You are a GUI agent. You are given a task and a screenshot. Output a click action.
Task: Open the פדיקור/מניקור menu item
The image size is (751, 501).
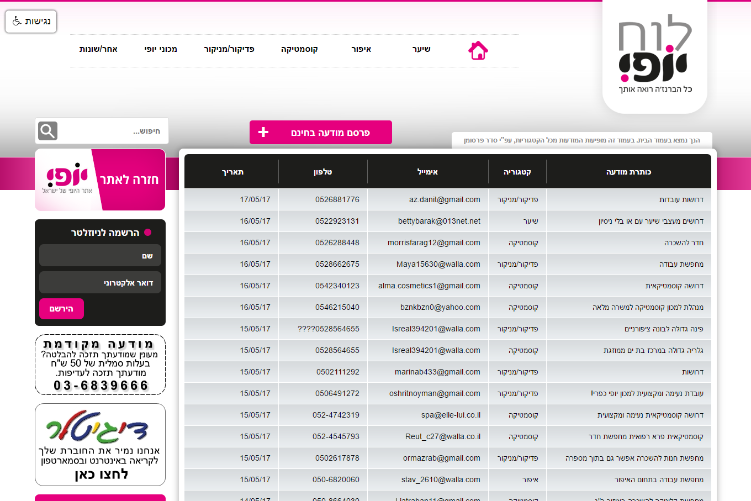[229, 49]
